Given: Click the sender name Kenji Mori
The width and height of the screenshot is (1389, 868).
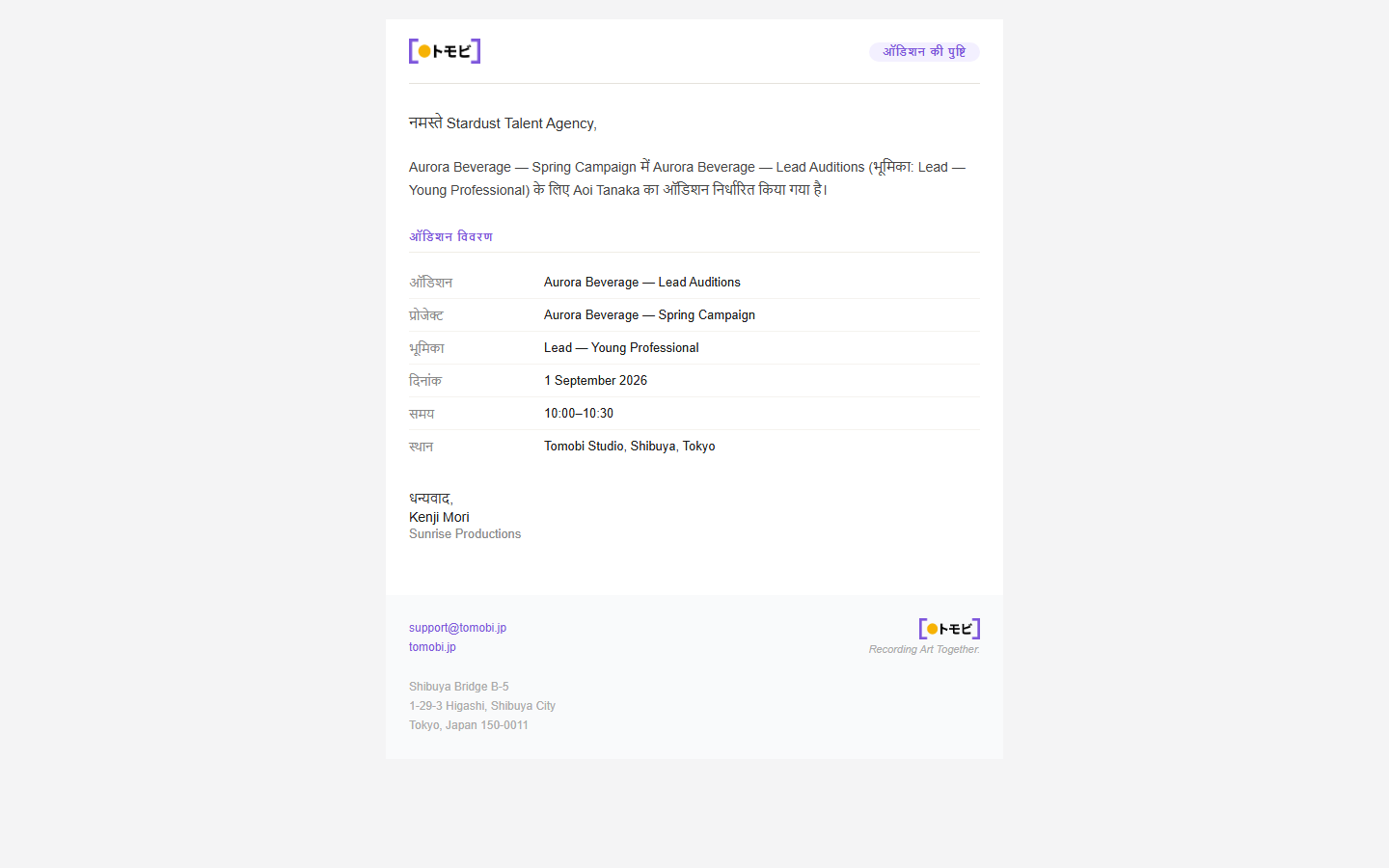Looking at the screenshot, I should point(439,517).
